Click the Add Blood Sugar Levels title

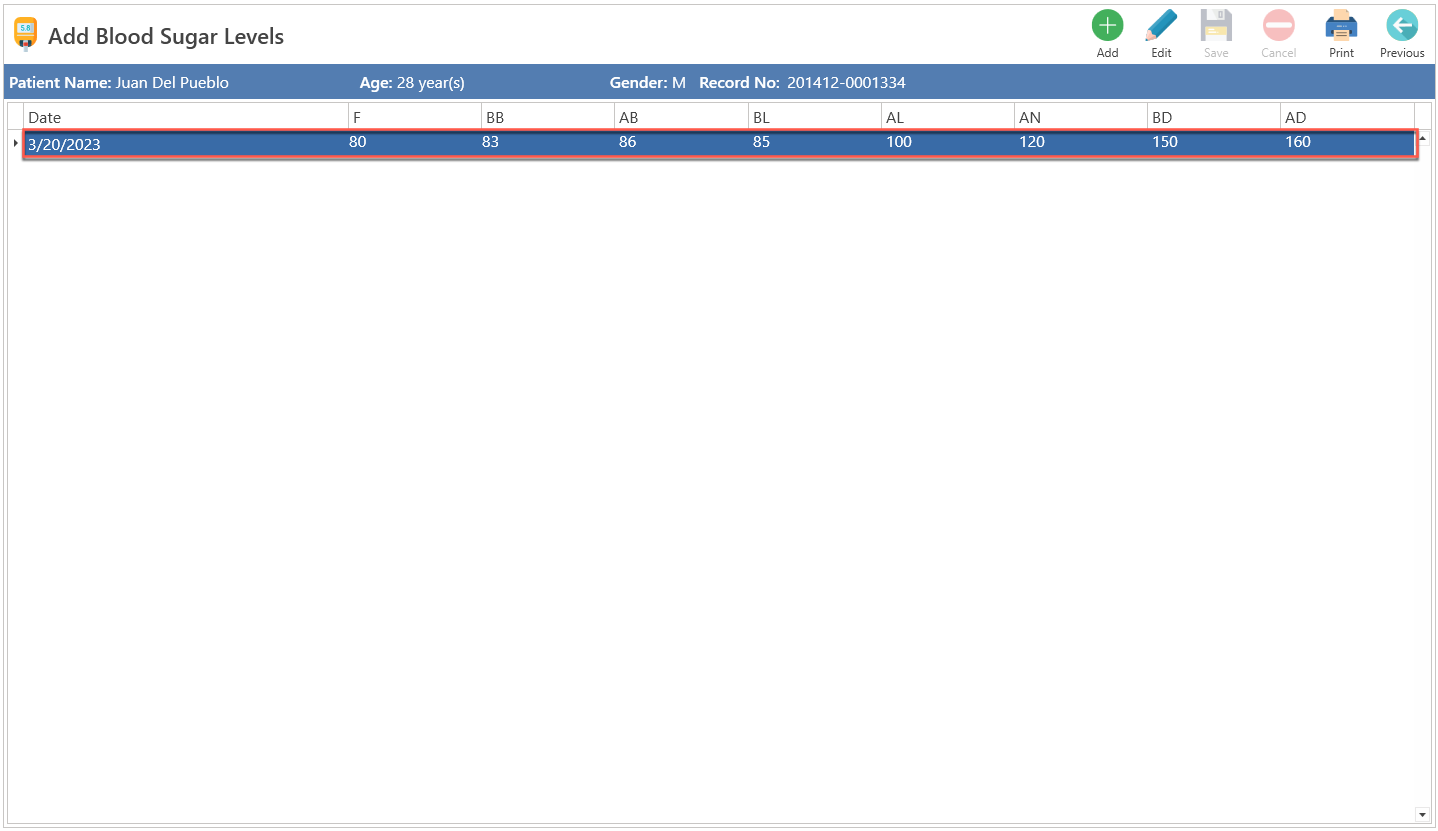(x=166, y=37)
